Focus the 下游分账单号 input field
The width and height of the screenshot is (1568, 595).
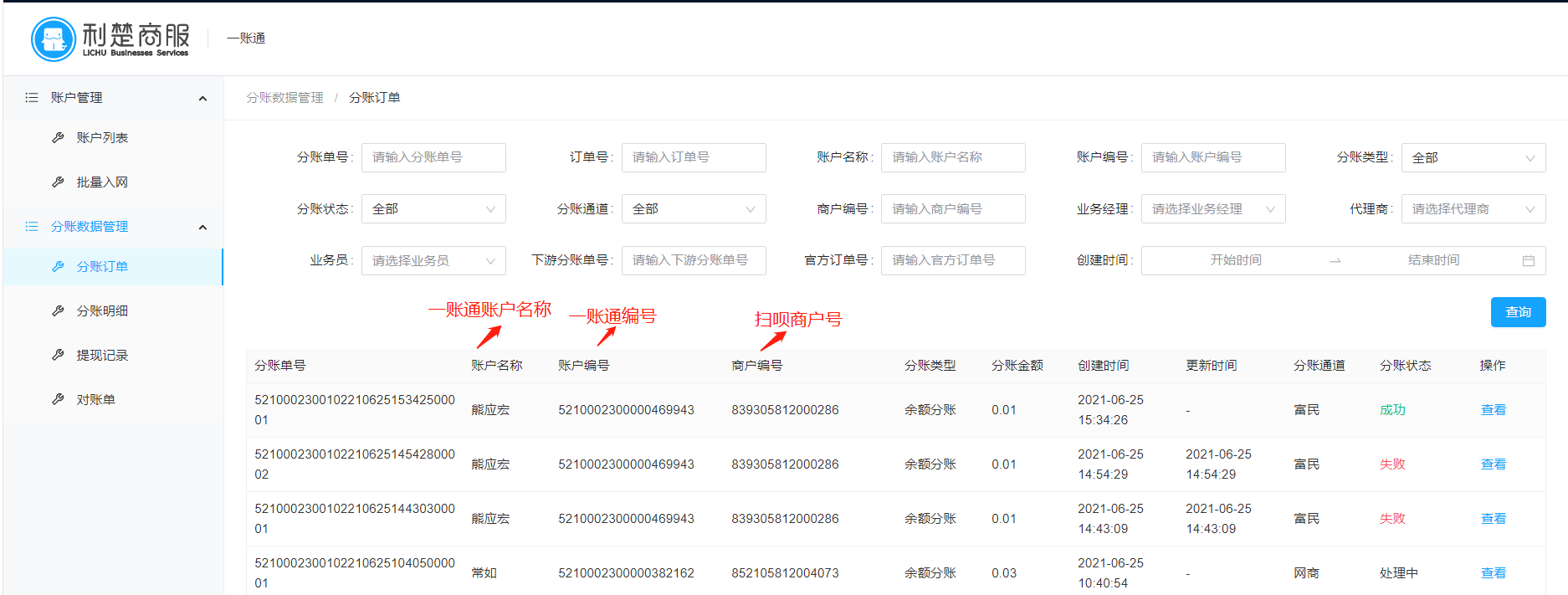[x=694, y=261]
